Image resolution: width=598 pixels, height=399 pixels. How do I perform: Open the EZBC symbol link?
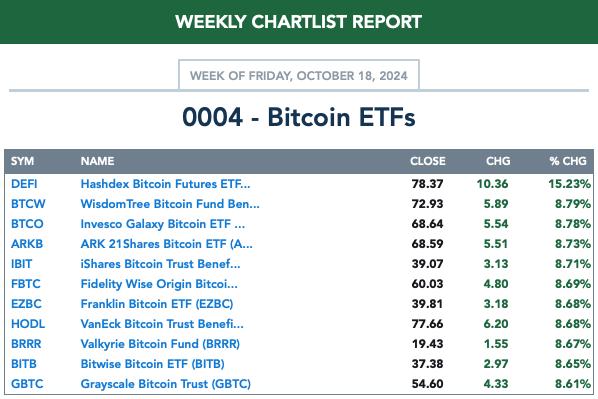(x=26, y=304)
